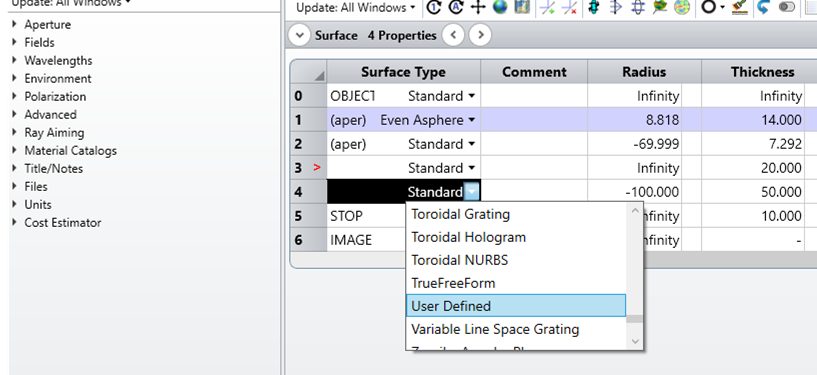Select the Thickness cell with value 7.292
The width and height of the screenshot is (817, 375).
(x=753, y=144)
